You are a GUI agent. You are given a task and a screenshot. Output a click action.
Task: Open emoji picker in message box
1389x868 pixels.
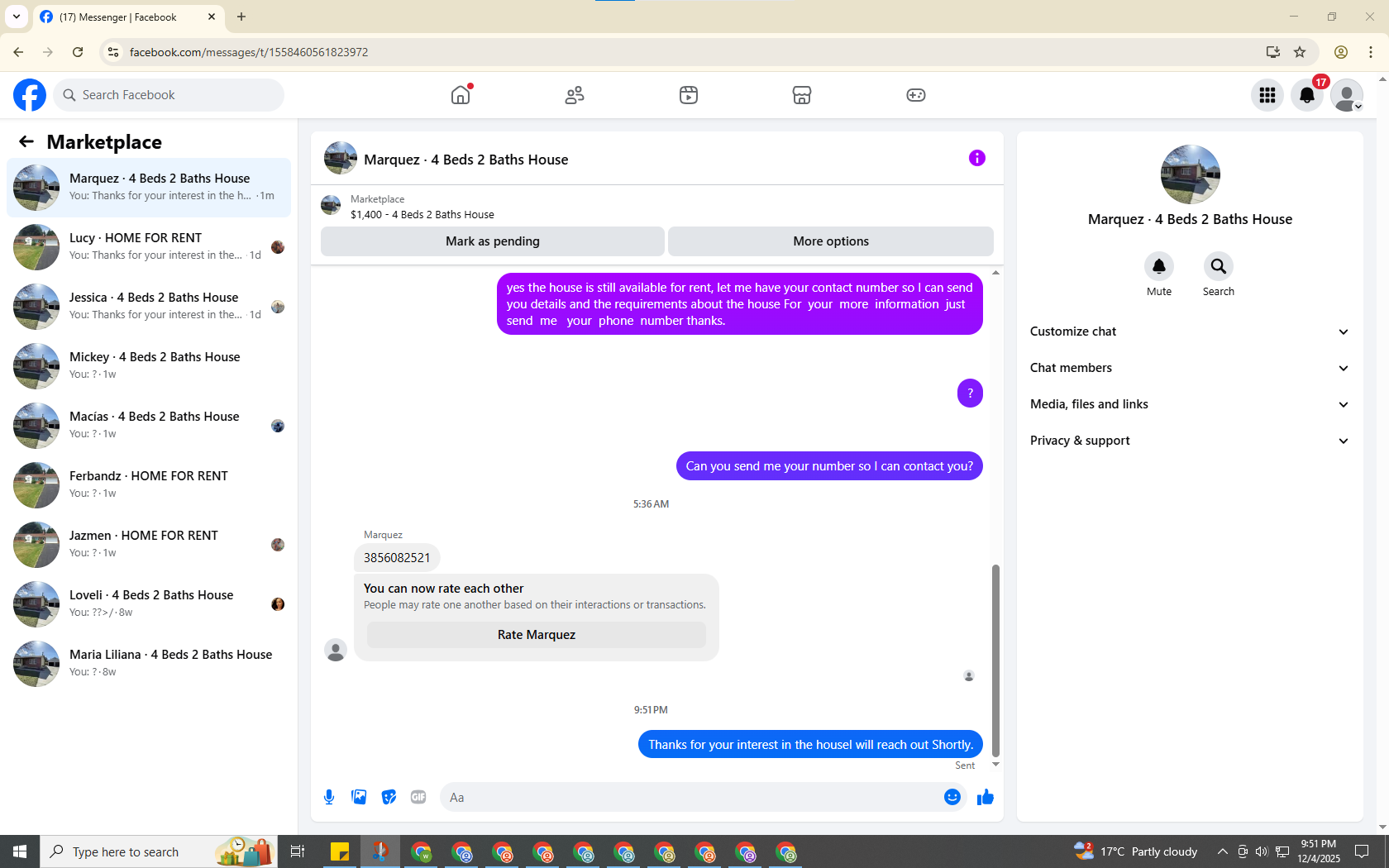(952, 797)
